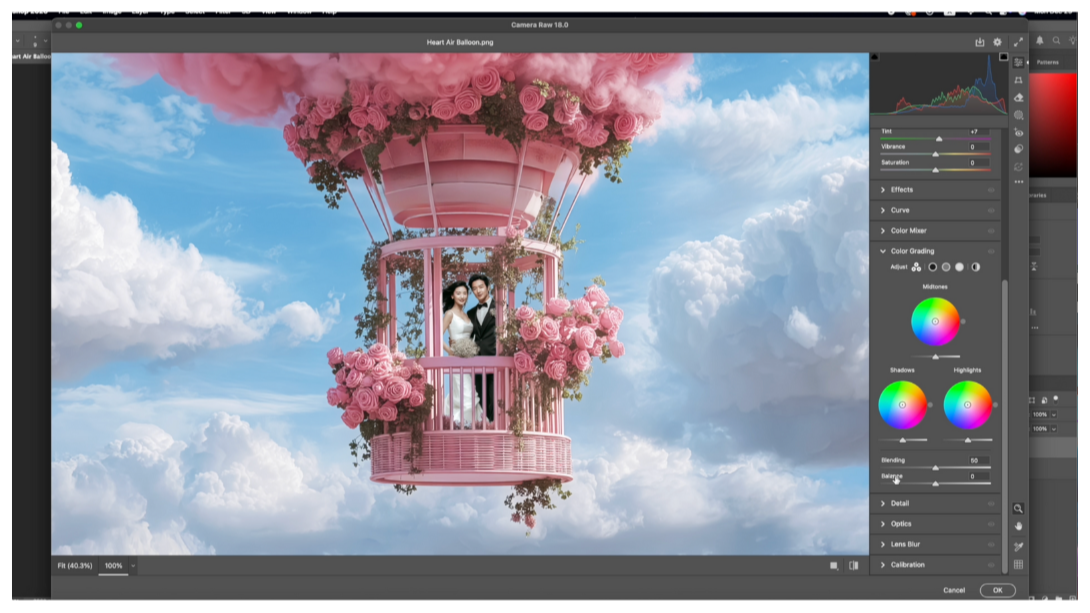Expand the Optics panel
The height and width of the screenshot is (613, 1090).
(x=883, y=524)
